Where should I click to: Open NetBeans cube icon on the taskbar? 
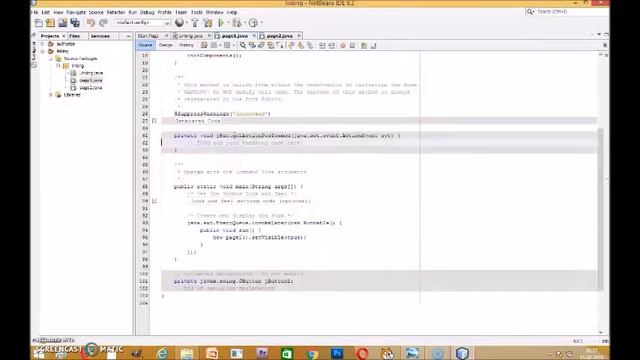462,353
